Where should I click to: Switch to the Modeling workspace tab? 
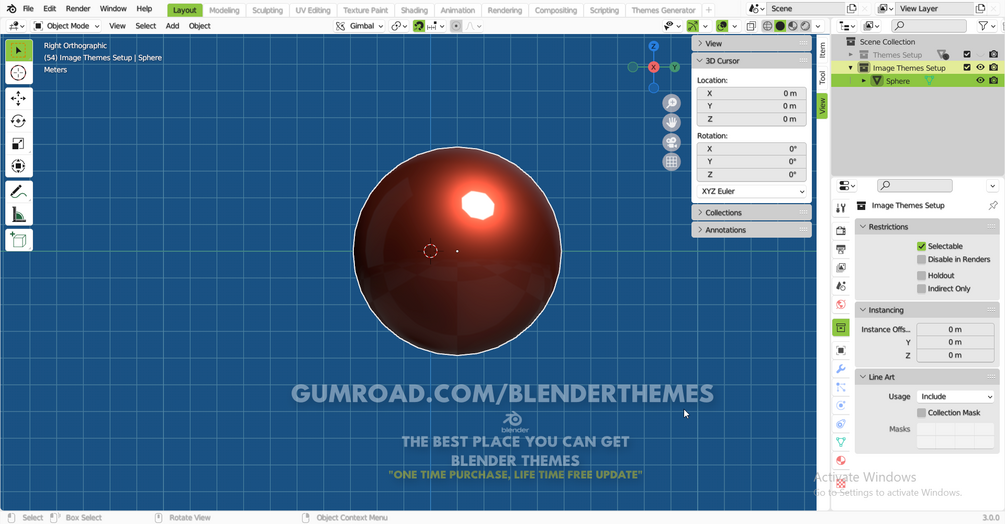point(224,10)
